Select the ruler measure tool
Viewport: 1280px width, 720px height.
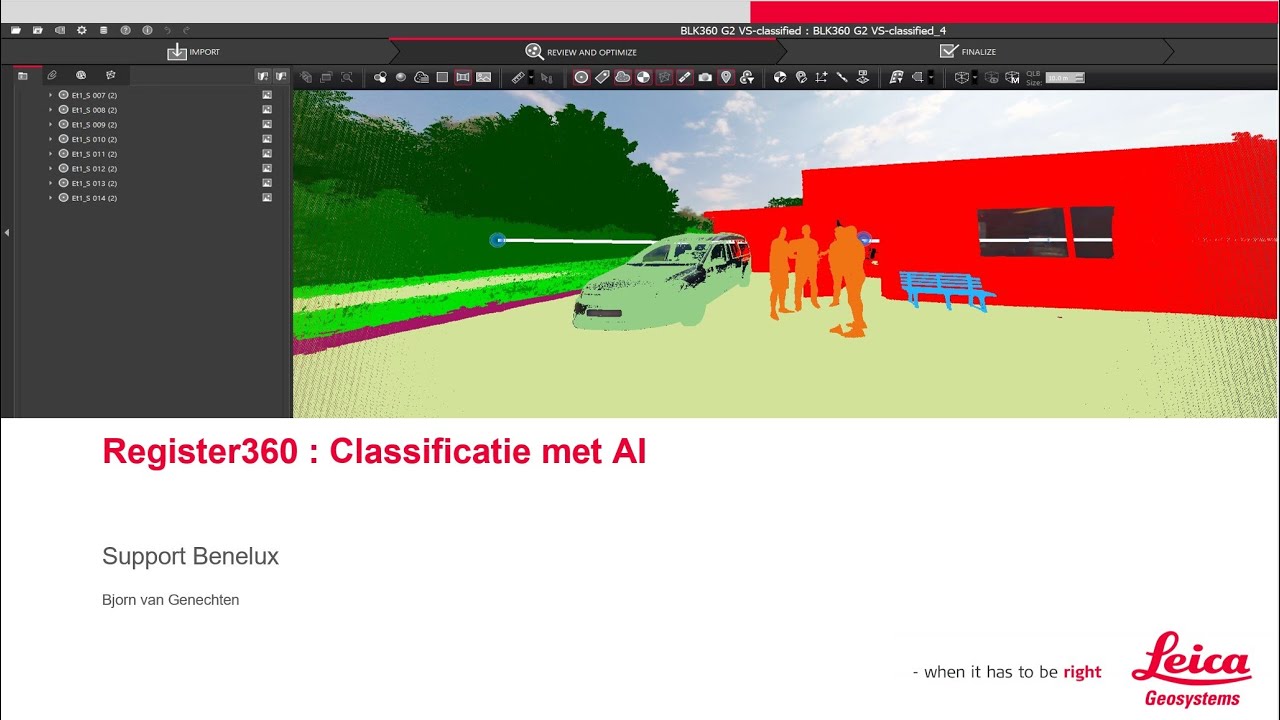(x=518, y=77)
